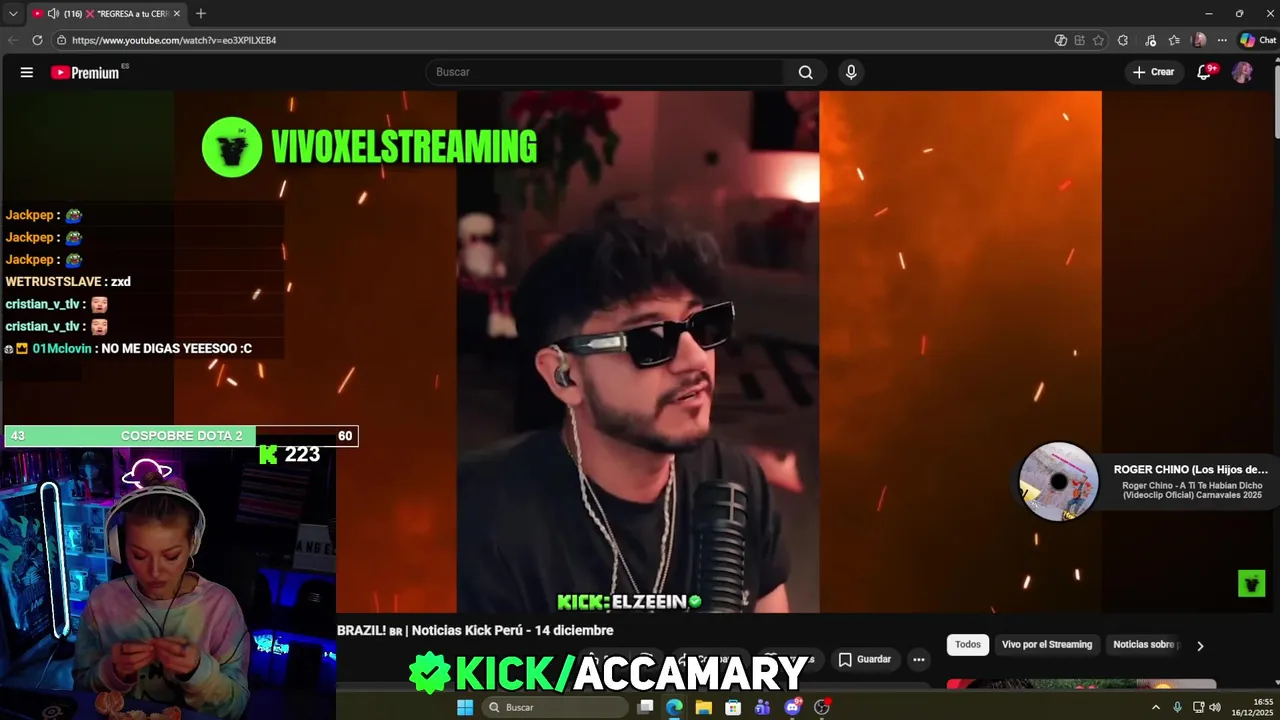The image size is (1280, 720).
Task: Click the green channel watermark in video
Action: [1252, 583]
